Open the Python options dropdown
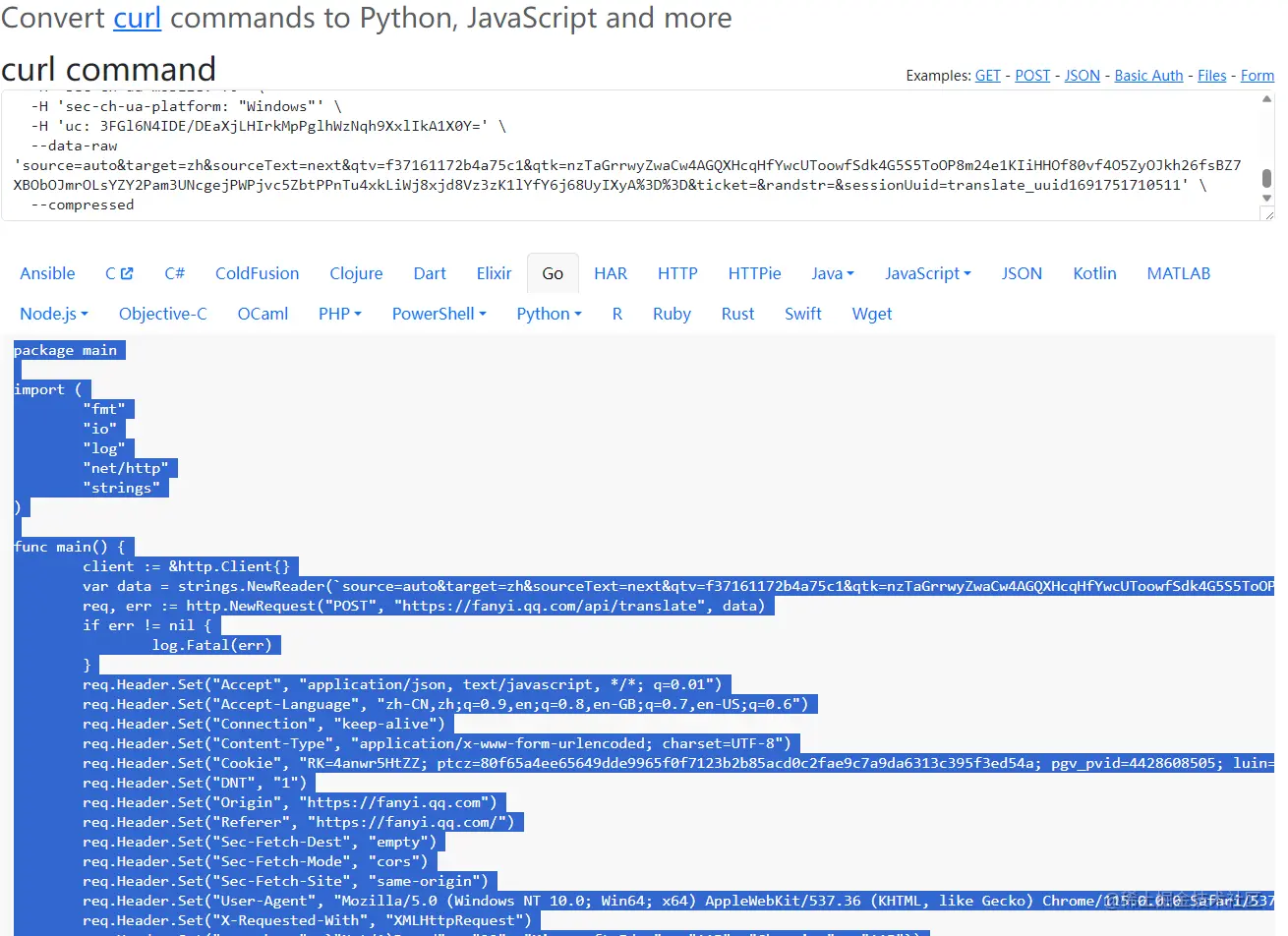This screenshot has height=936, width=1288. pyautogui.click(x=549, y=314)
